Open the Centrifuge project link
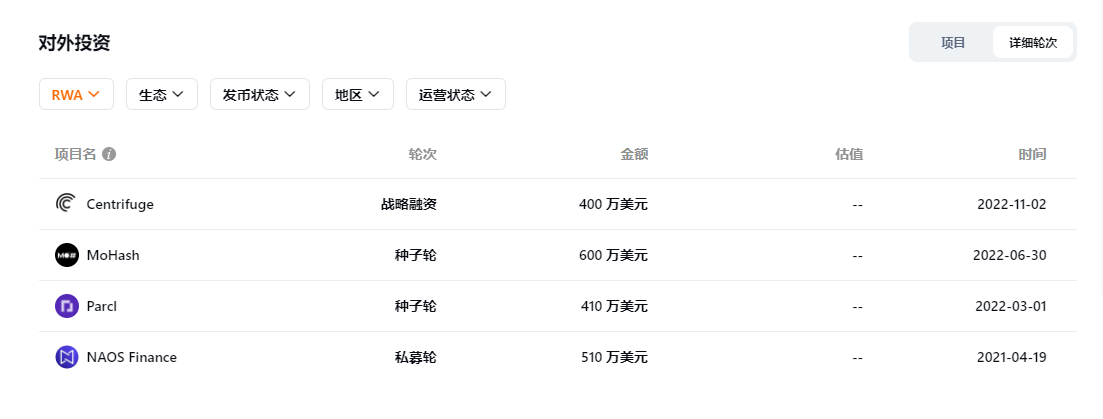This screenshot has width=1103, height=419. click(120, 204)
